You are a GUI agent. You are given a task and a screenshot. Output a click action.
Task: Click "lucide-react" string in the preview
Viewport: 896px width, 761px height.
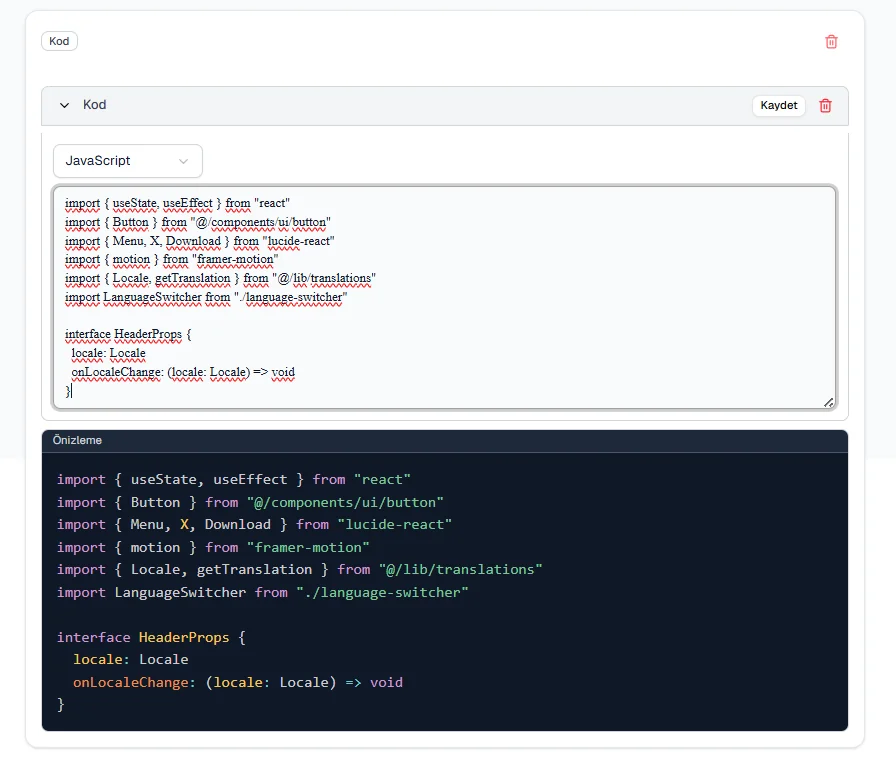tap(394, 524)
